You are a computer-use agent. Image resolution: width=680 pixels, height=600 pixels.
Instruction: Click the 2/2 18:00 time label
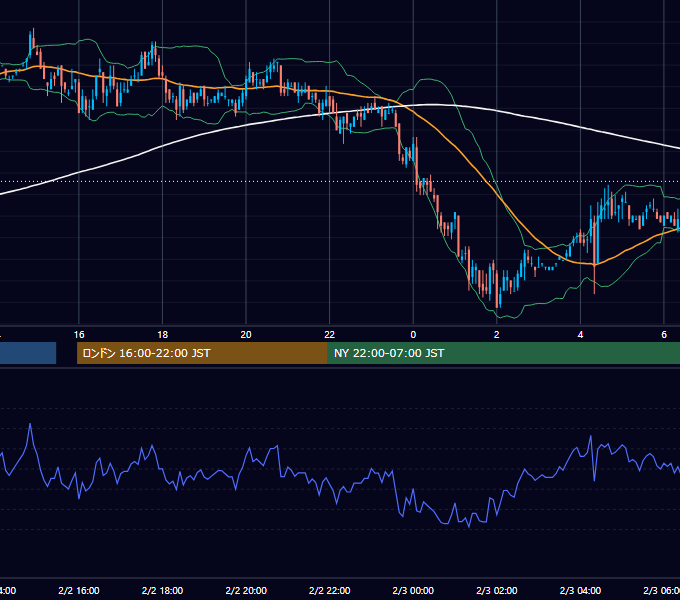163,590
